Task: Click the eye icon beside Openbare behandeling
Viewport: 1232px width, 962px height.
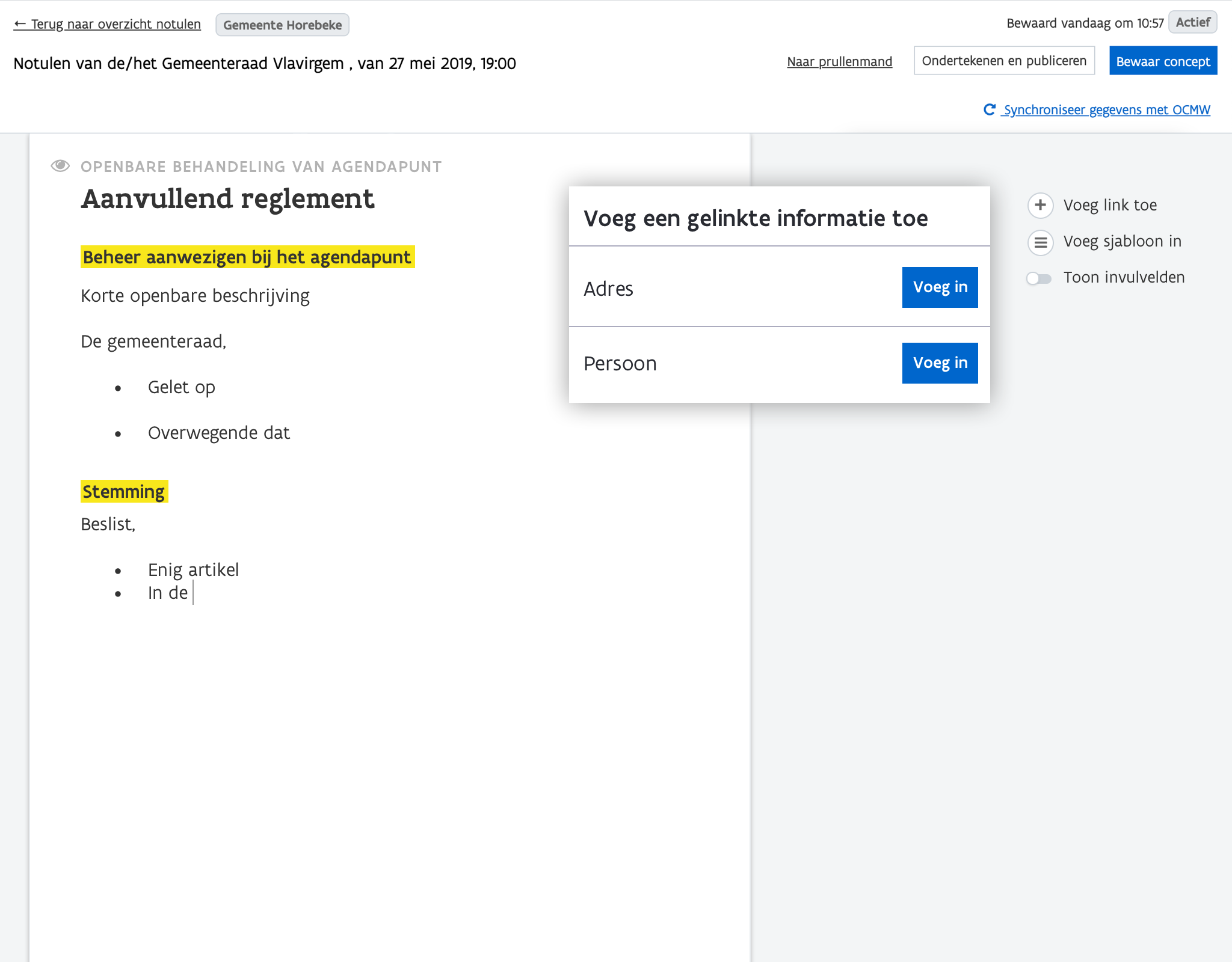Action: pos(60,166)
